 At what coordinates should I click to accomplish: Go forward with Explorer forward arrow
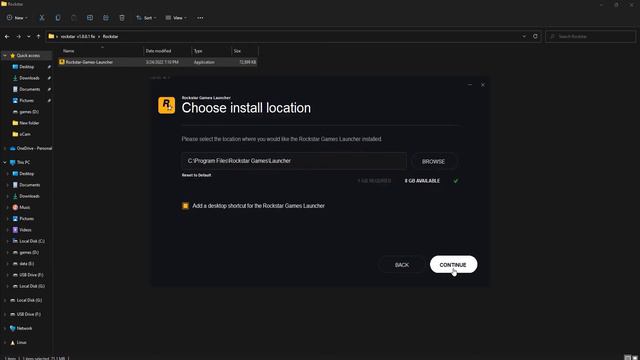coord(18,36)
